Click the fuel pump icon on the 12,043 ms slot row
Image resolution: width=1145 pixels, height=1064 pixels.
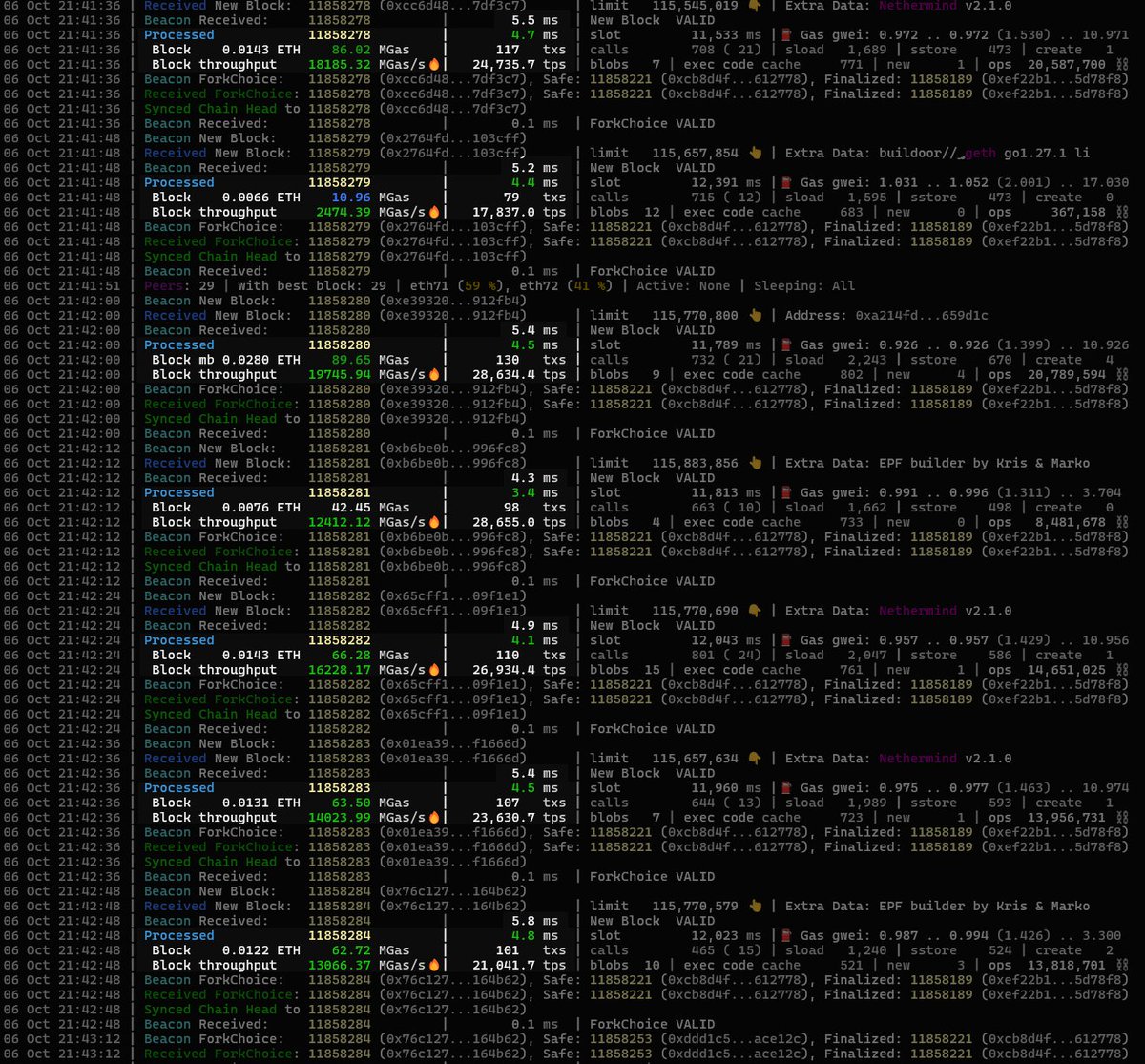[788, 640]
